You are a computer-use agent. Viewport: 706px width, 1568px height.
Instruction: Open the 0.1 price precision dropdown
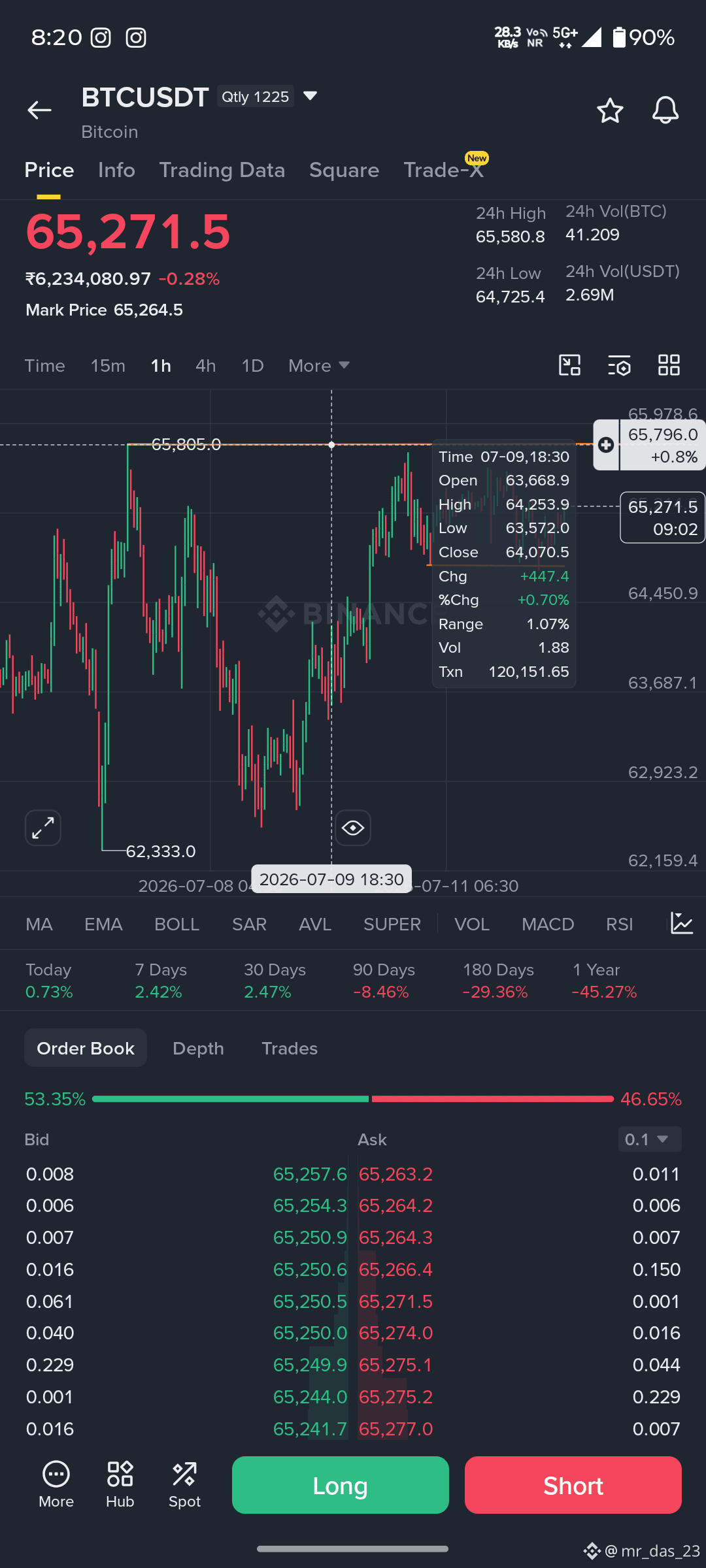pyautogui.click(x=650, y=1139)
